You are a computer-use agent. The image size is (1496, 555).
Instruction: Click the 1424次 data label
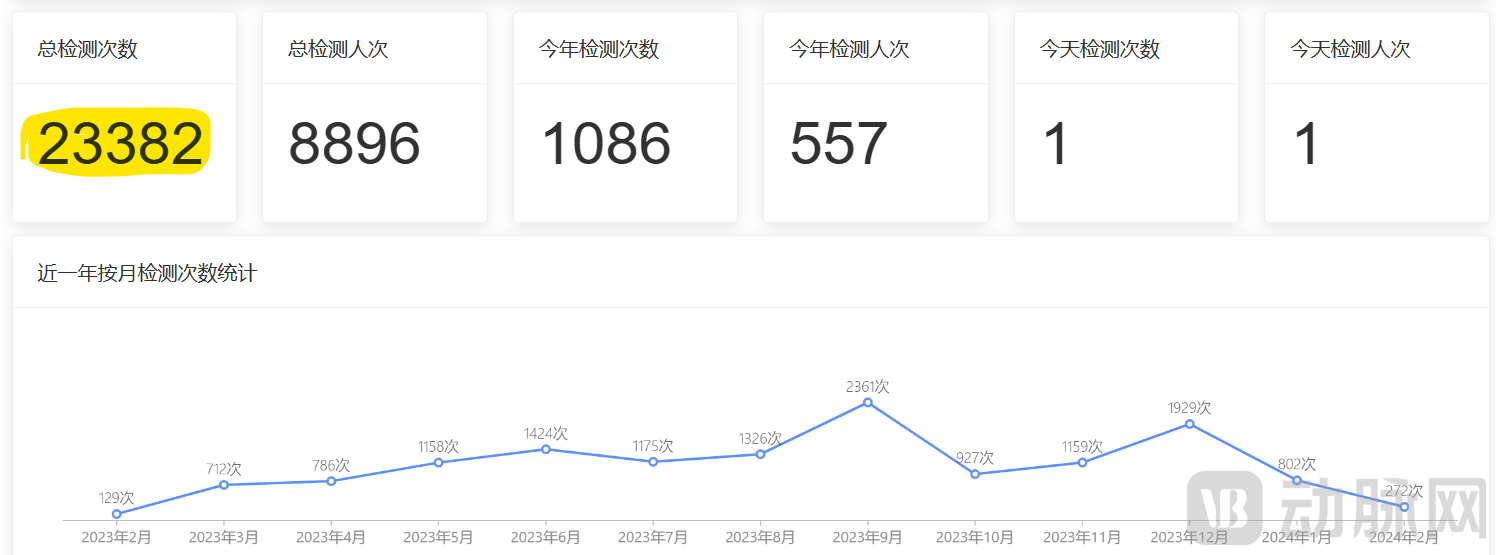click(x=546, y=433)
